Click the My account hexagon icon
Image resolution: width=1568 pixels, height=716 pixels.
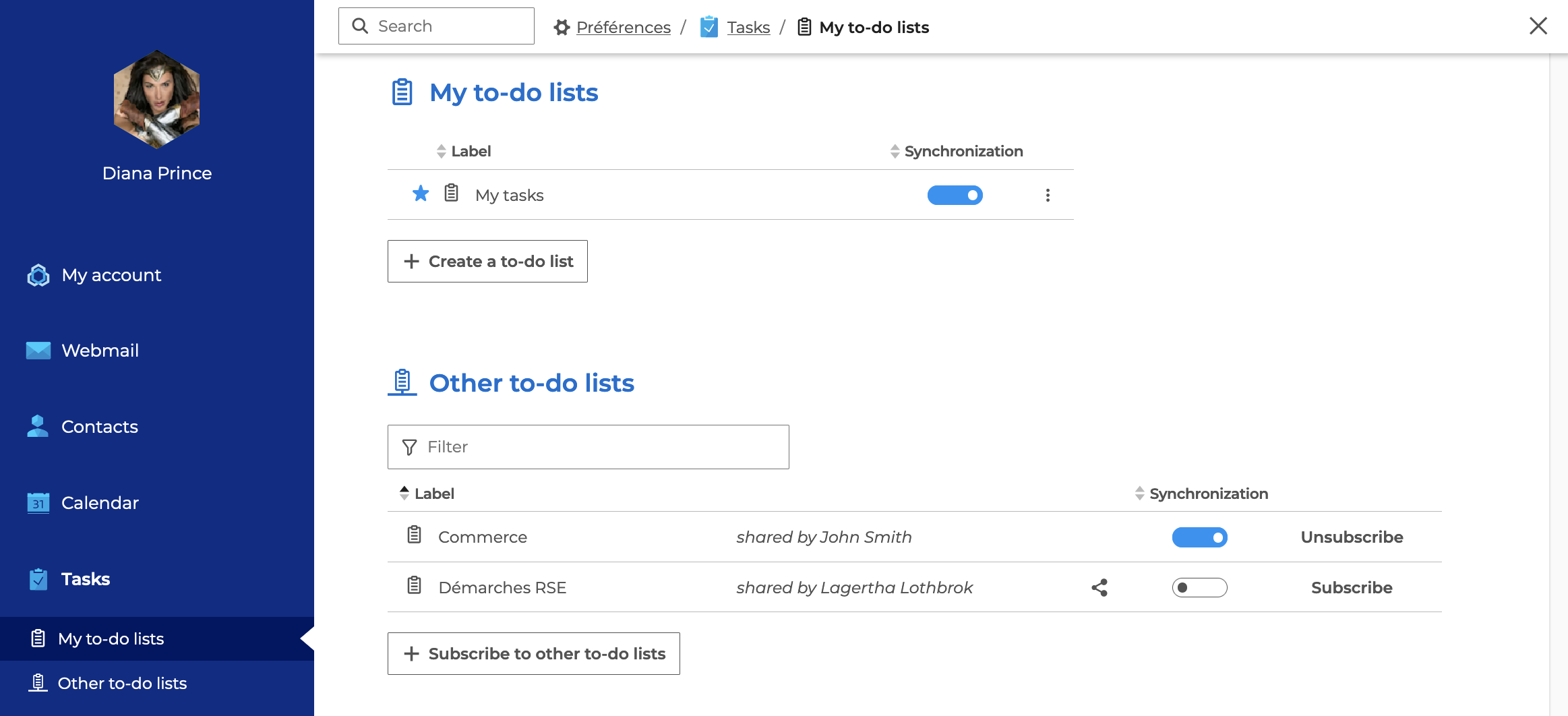tap(38, 275)
